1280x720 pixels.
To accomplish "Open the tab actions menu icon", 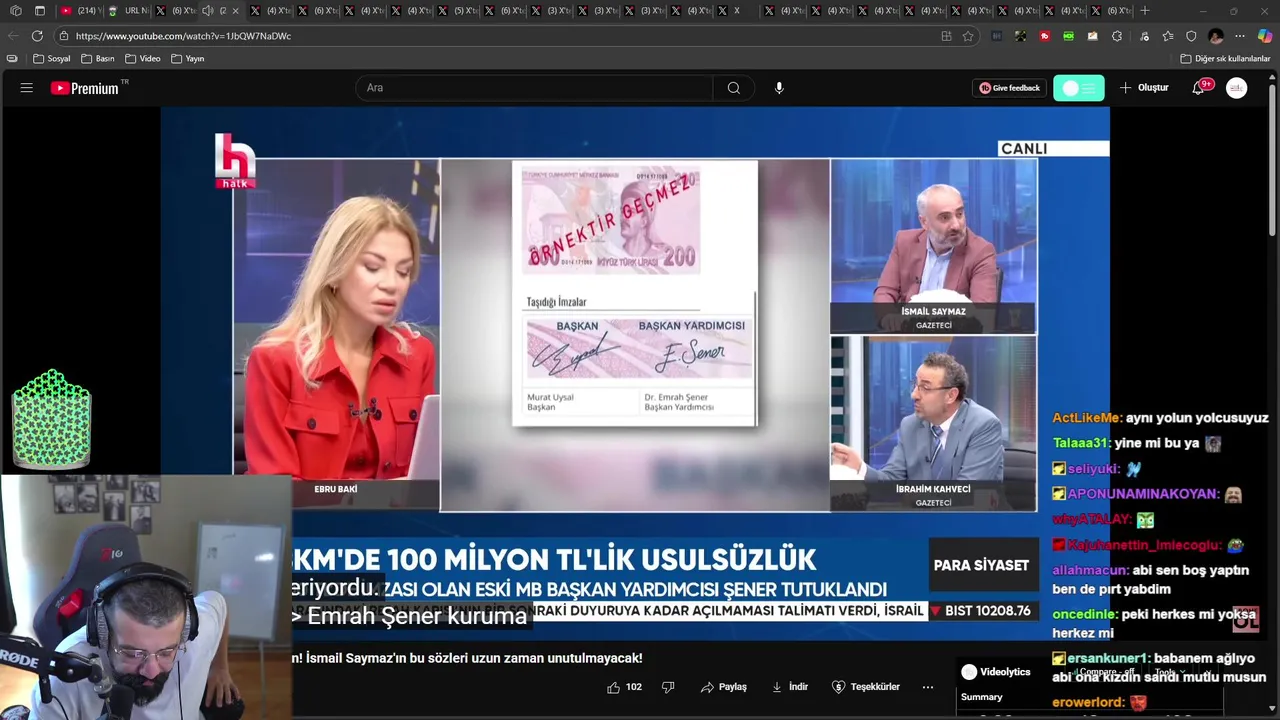I will click(40, 11).
